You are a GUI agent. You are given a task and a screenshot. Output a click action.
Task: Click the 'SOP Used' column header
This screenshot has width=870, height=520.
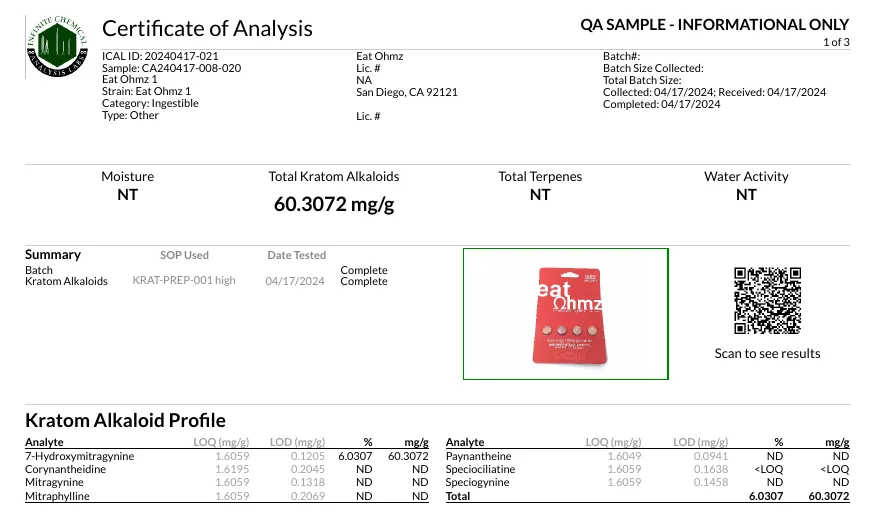pyautogui.click(x=184, y=255)
